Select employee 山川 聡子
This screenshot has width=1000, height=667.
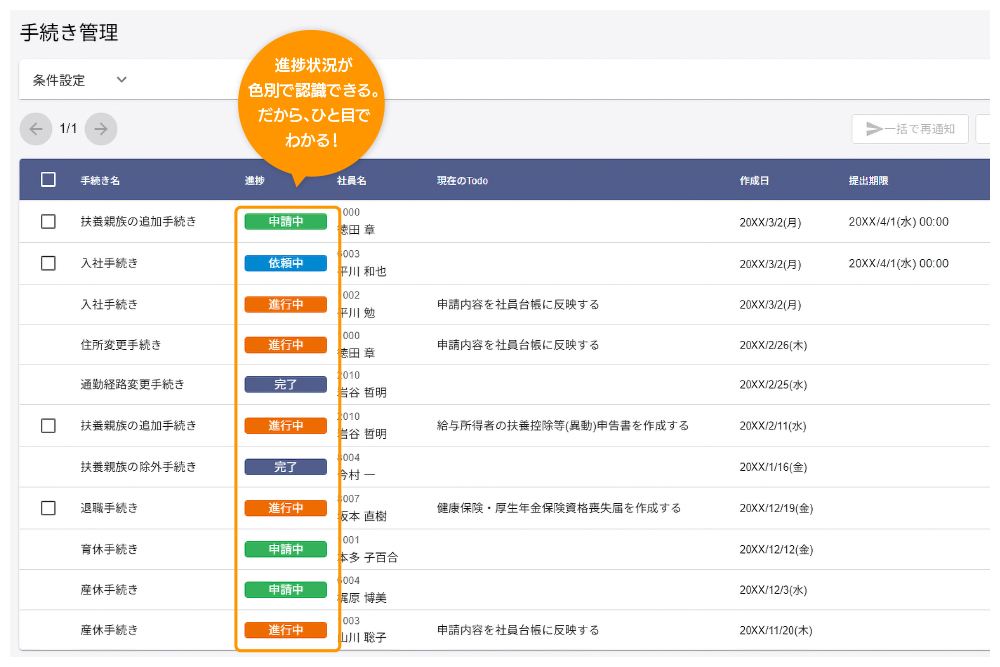pyautogui.click(x=362, y=637)
